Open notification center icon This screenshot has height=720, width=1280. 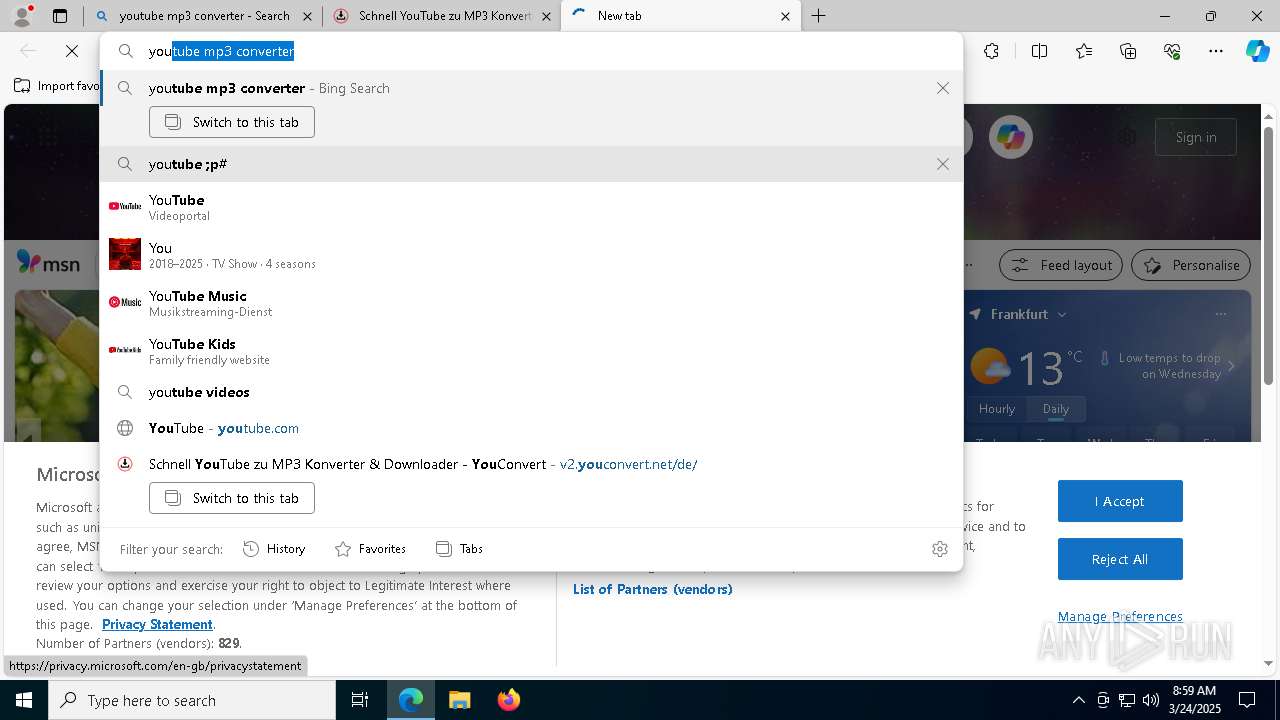[1247, 700]
